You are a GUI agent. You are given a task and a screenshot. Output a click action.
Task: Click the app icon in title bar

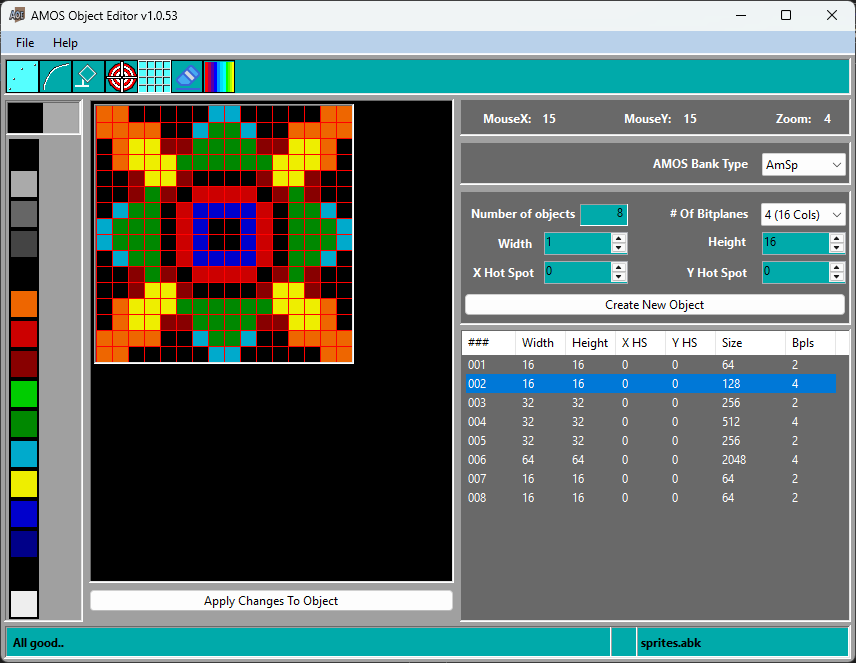tap(17, 15)
